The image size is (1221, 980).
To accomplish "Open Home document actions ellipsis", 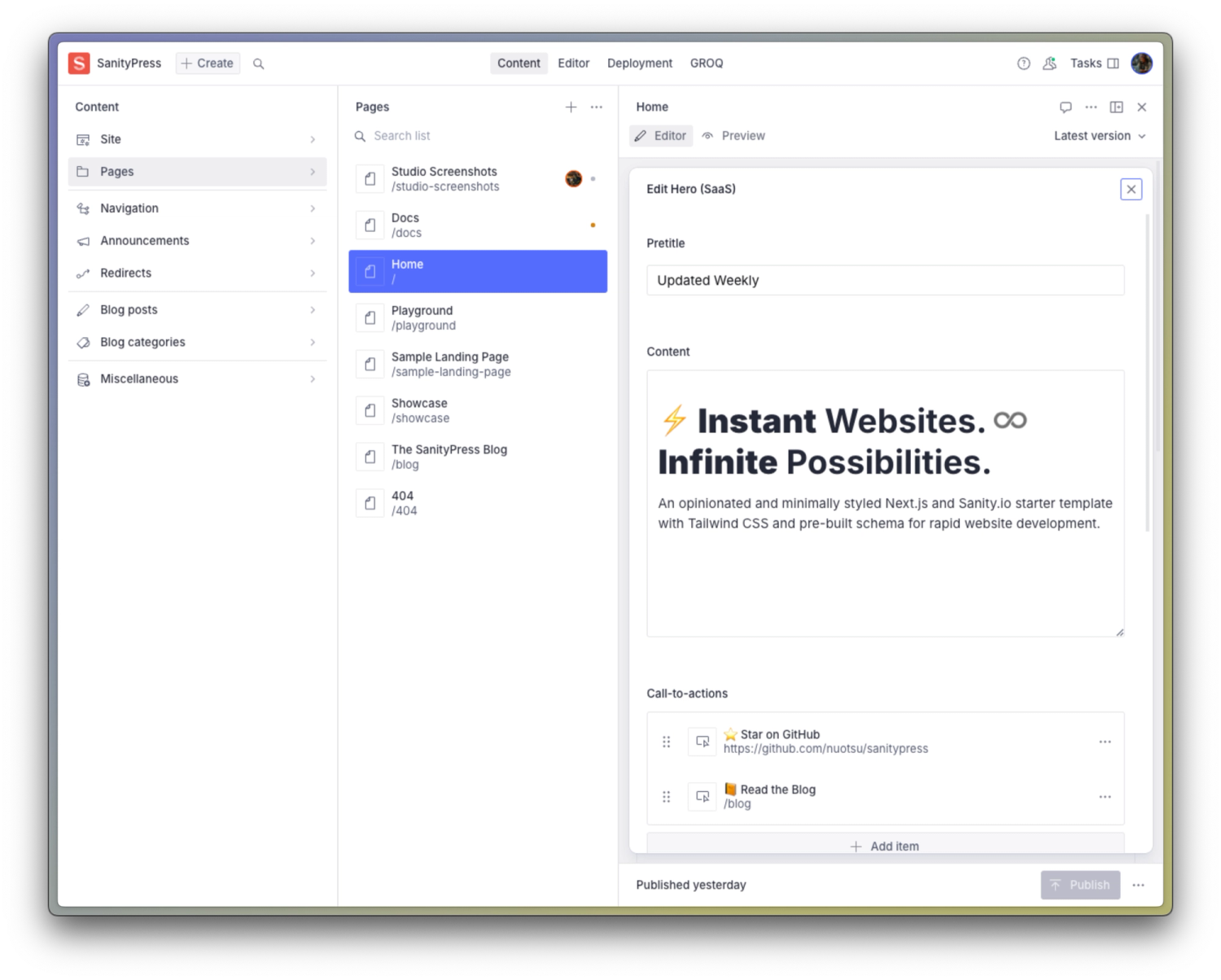I will (1091, 107).
